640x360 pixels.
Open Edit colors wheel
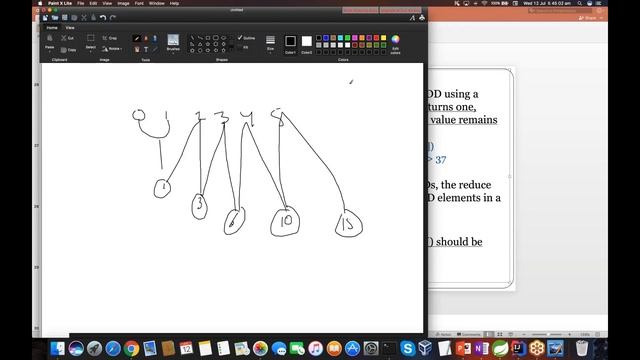point(395,43)
